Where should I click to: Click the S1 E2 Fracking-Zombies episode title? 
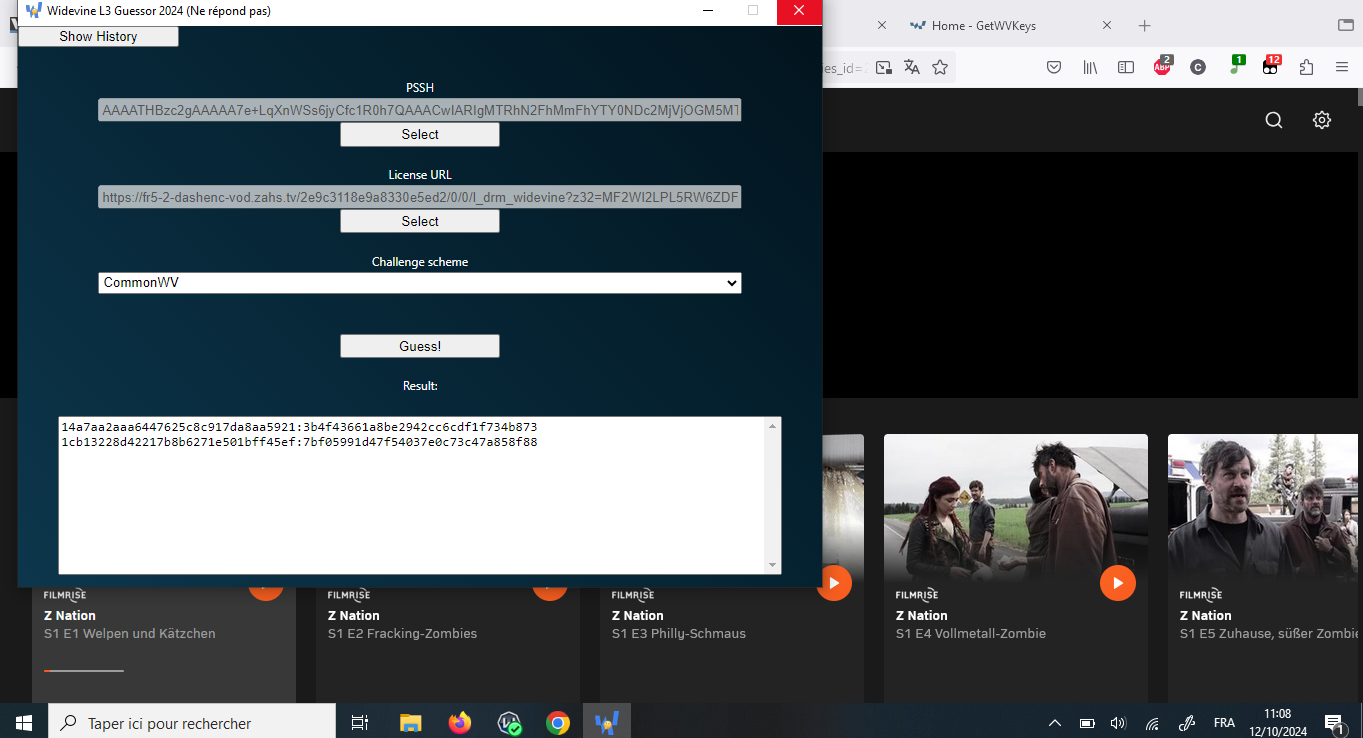pyautogui.click(x=403, y=633)
